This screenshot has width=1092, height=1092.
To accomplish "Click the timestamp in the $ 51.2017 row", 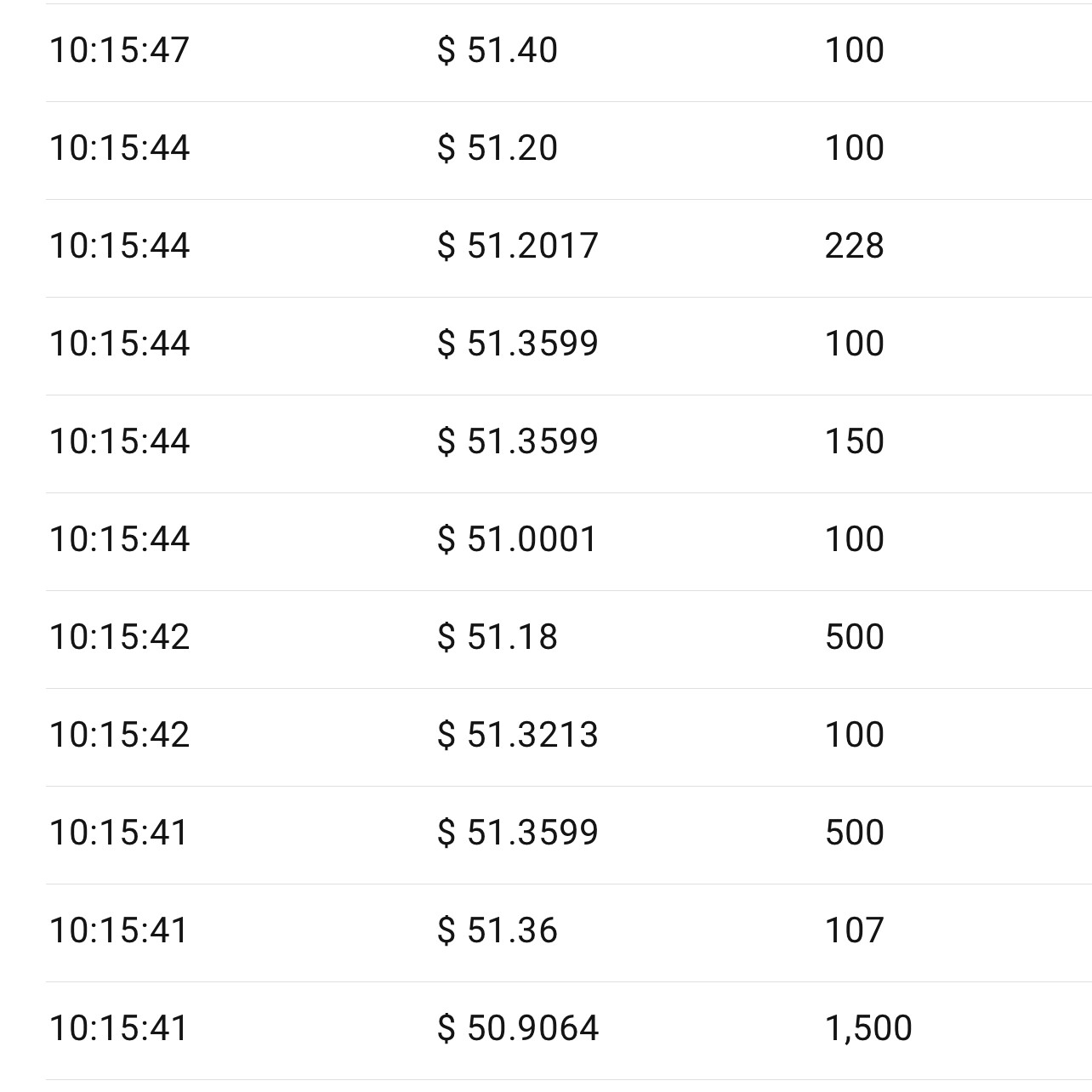I will point(119,246).
